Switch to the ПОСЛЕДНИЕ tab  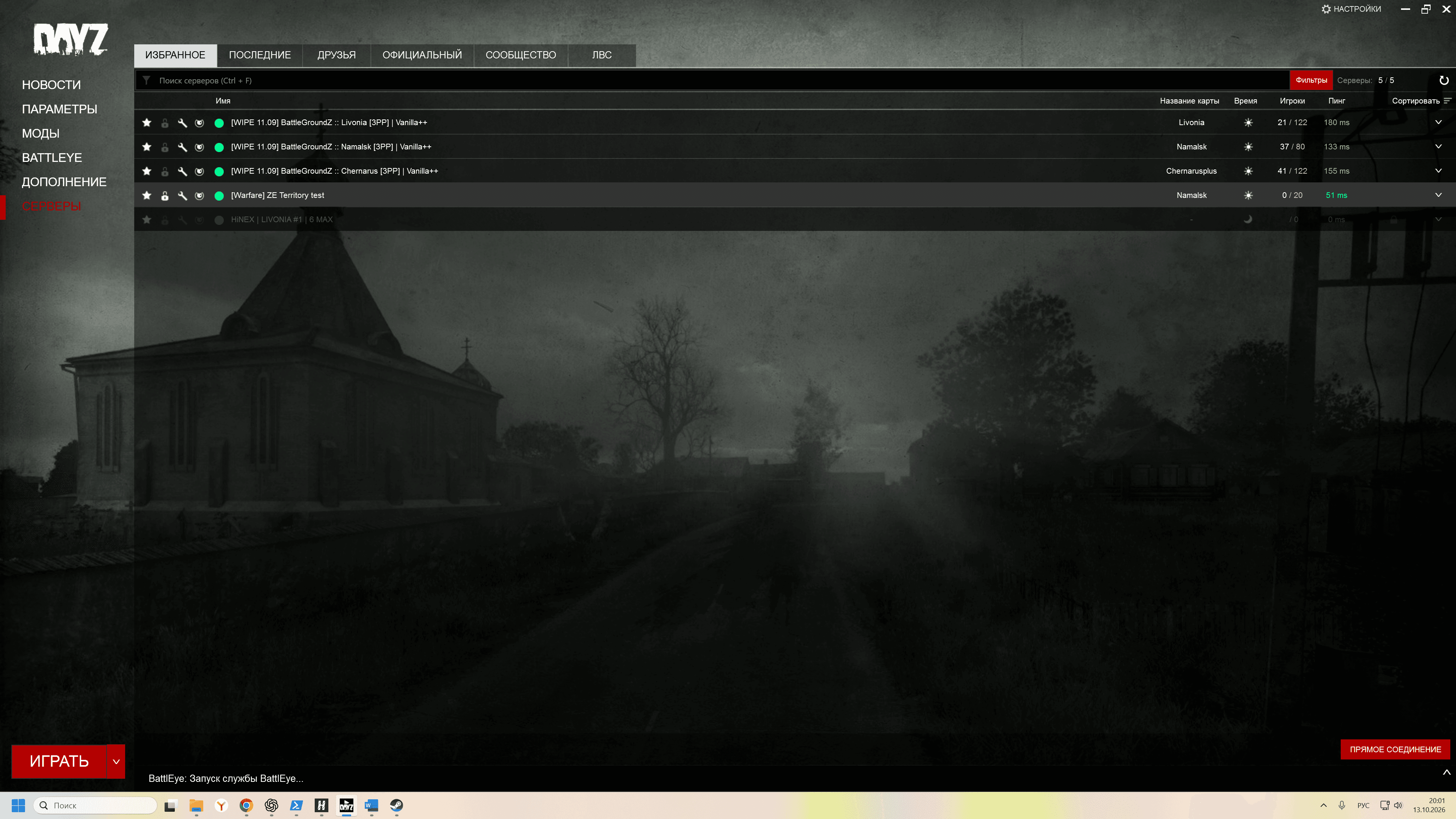[x=260, y=55]
